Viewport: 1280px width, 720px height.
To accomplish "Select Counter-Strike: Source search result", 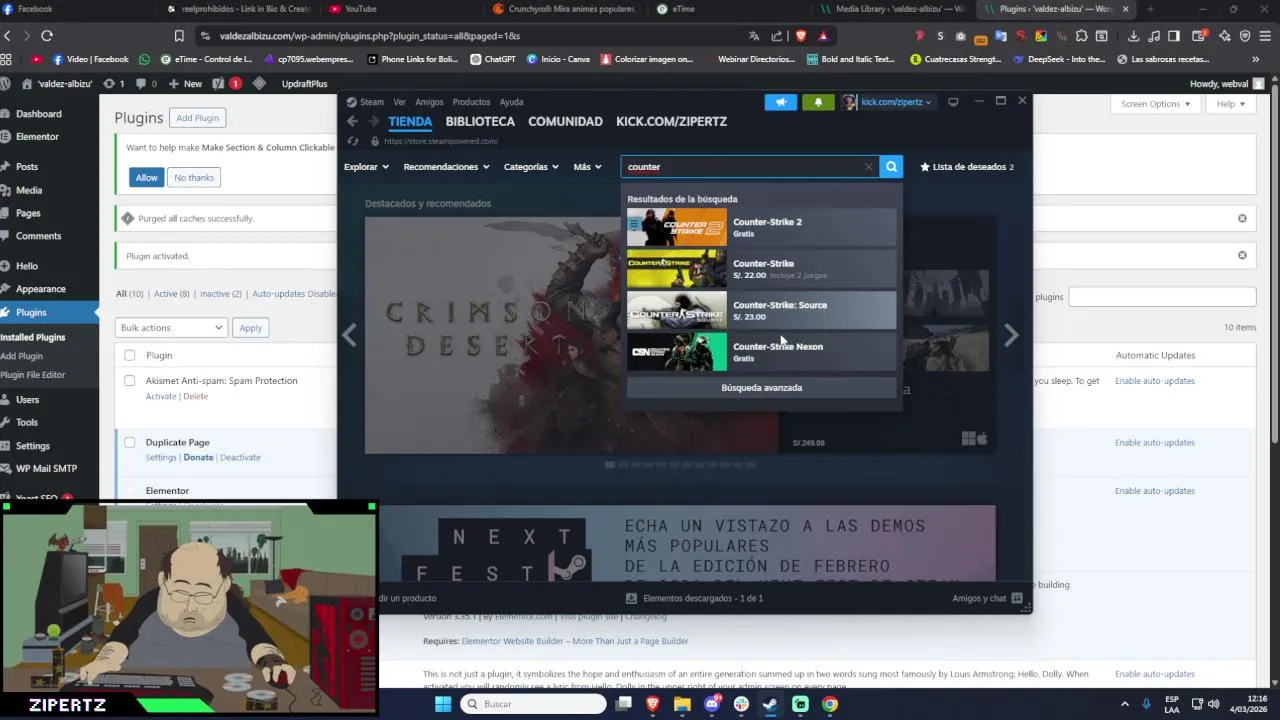I will click(x=762, y=311).
